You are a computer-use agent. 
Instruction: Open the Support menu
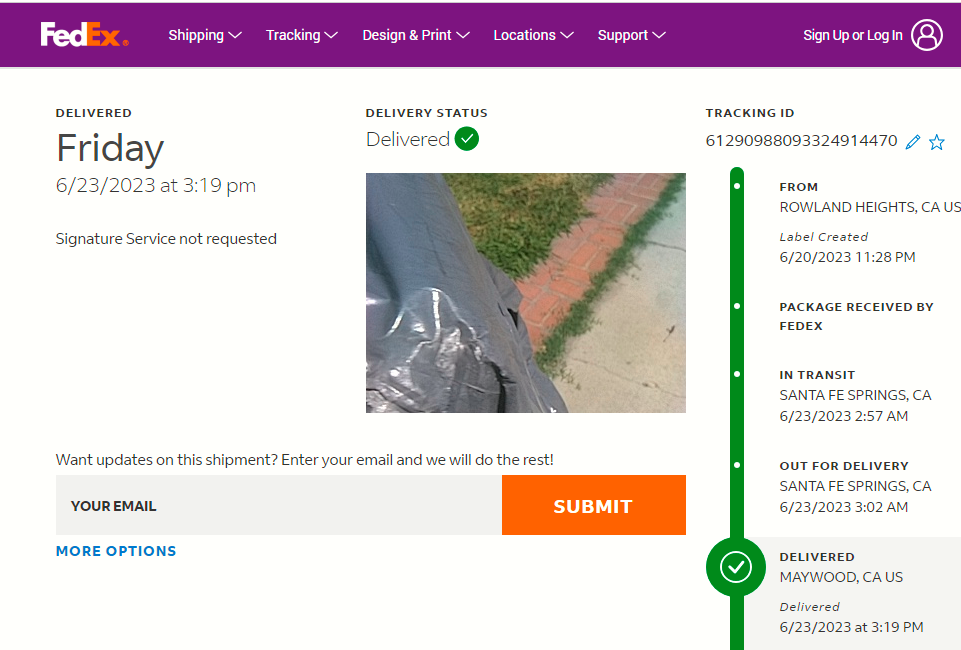[x=631, y=35]
